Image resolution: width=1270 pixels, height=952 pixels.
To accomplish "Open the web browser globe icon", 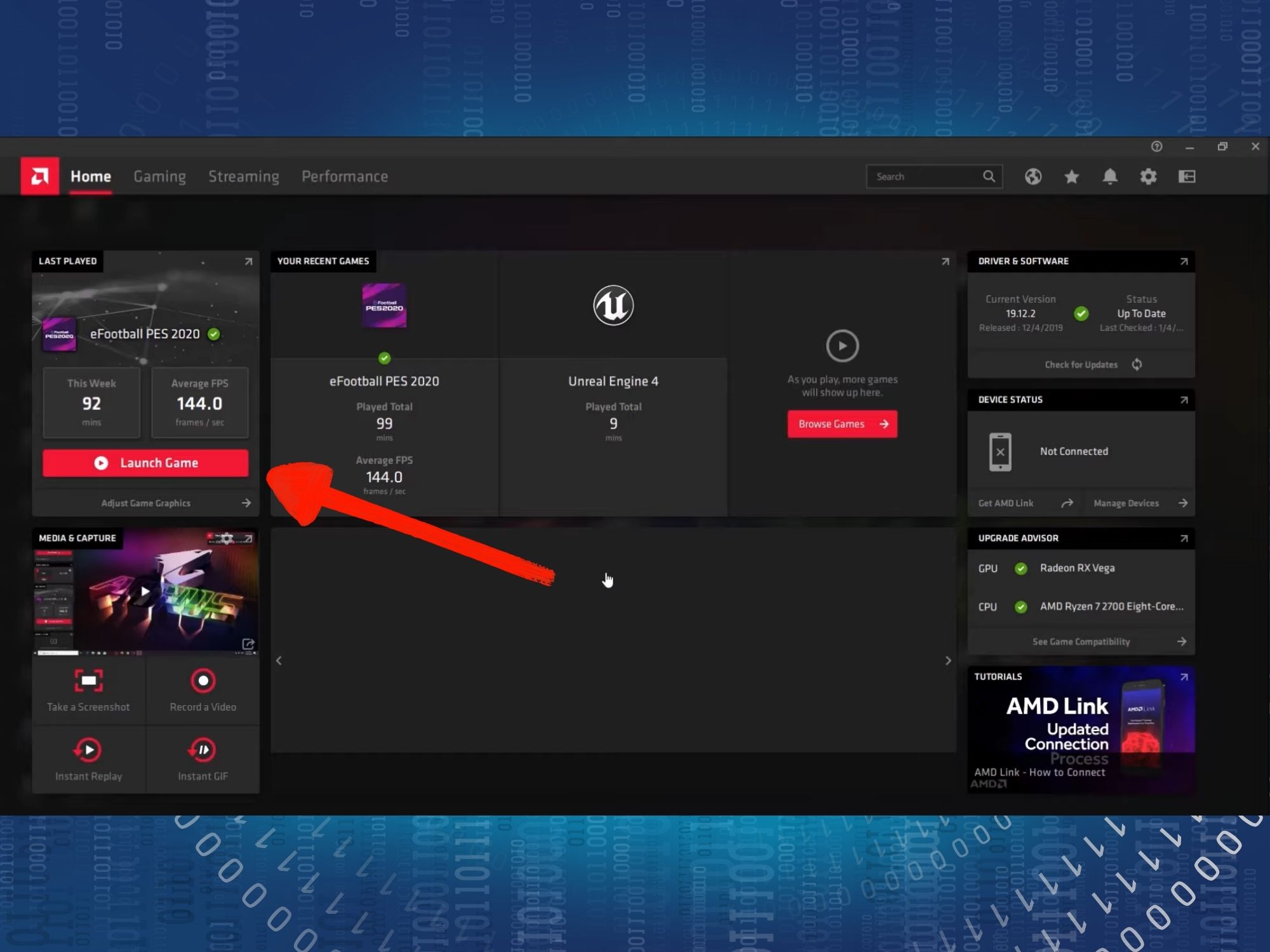I will click(x=1033, y=176).
